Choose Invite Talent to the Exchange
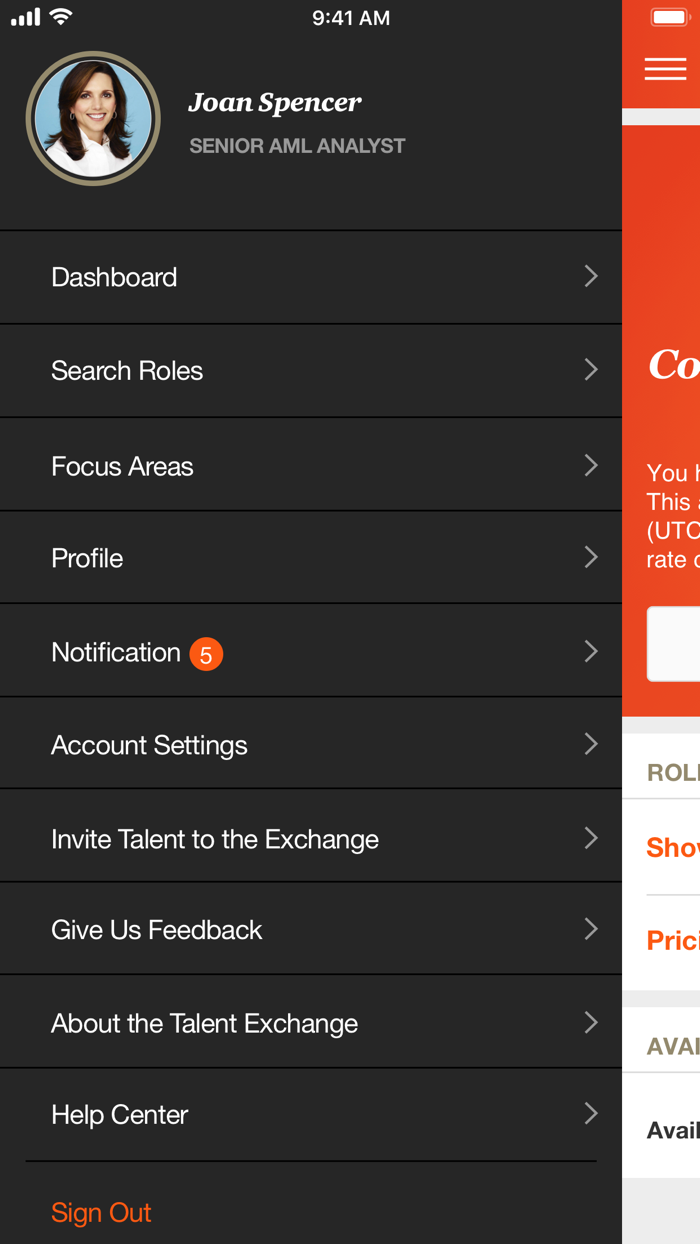This screenshot has width=700, height=1244. click(x=214, y=838)
